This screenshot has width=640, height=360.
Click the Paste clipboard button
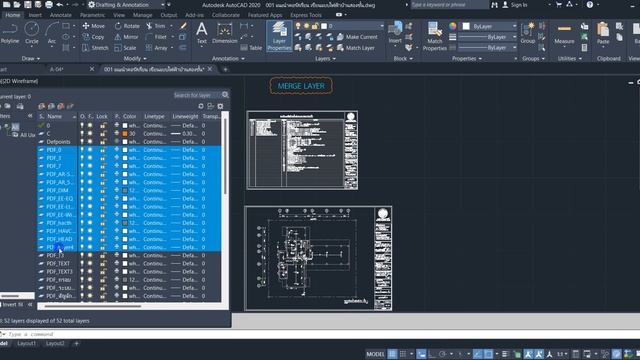coord(603,33)
